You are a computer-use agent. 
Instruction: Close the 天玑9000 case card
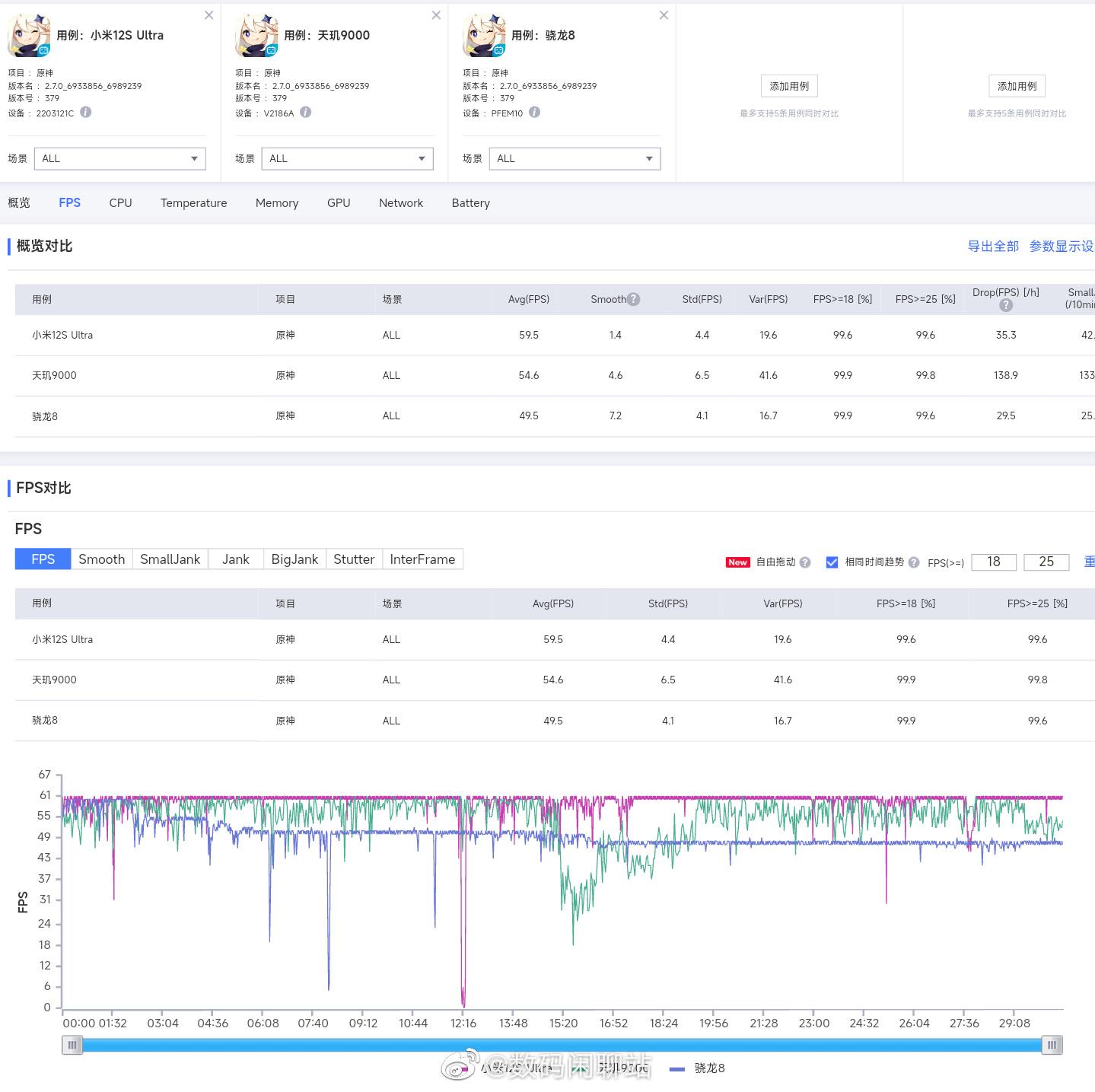tap(436, 15)
